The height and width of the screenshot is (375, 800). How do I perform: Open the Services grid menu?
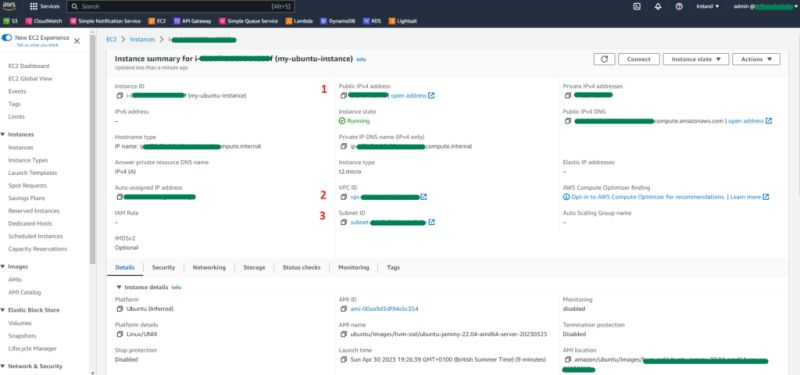[x=45, y=7]
